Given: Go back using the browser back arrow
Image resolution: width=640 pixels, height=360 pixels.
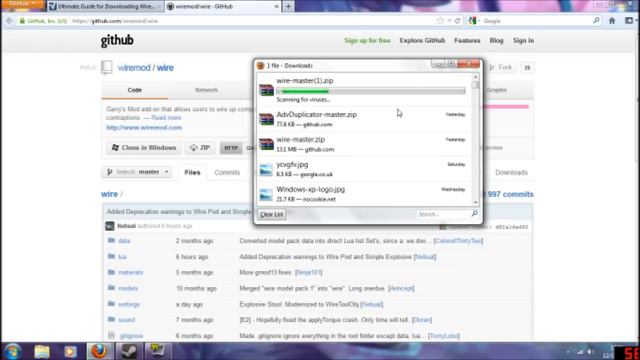Looking at the screenshot, I should point(9,21).
